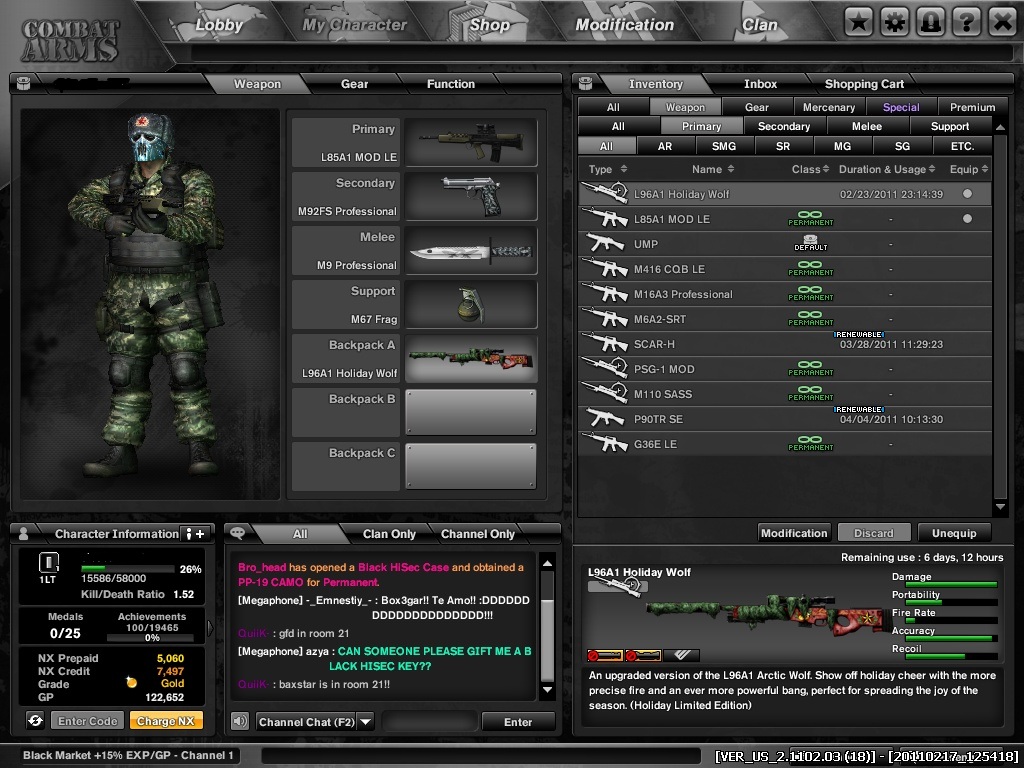Select the G36E LE rifle icon
The height and width of the screenshot is (768, 1024).
point(605,443)
